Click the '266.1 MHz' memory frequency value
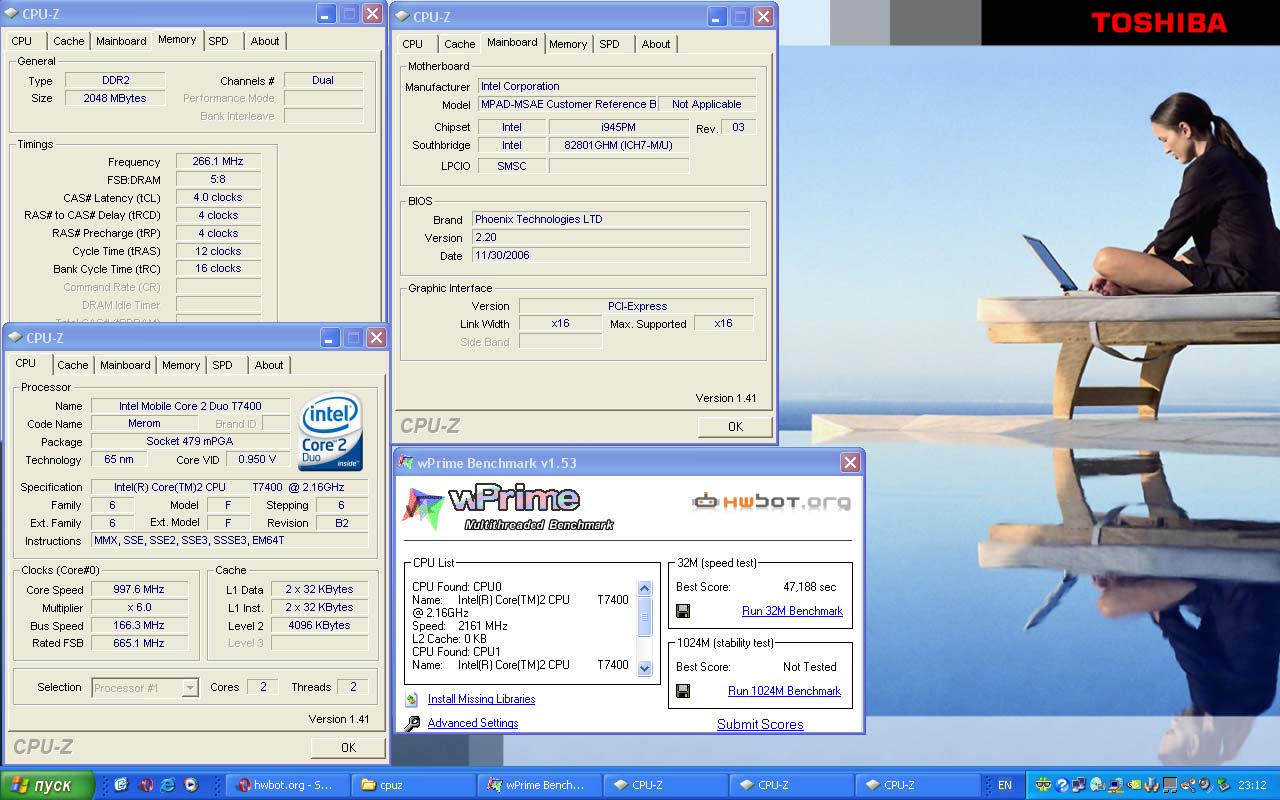The image size is (1280, 800). 218,161
